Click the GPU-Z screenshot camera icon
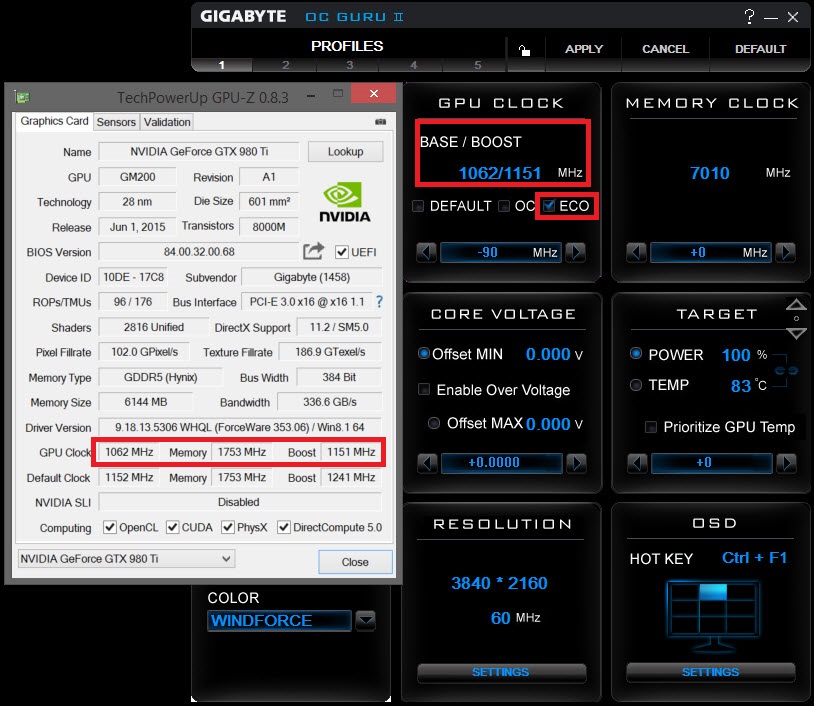This screenshot has height=706, width=814. (x=381, y=121)
